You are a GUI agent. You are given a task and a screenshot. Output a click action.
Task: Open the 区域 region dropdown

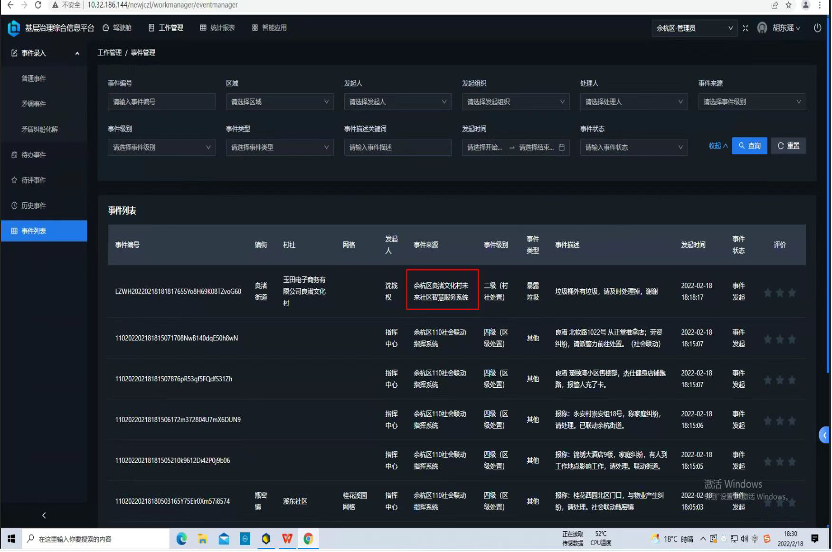[x=279, y=102]
